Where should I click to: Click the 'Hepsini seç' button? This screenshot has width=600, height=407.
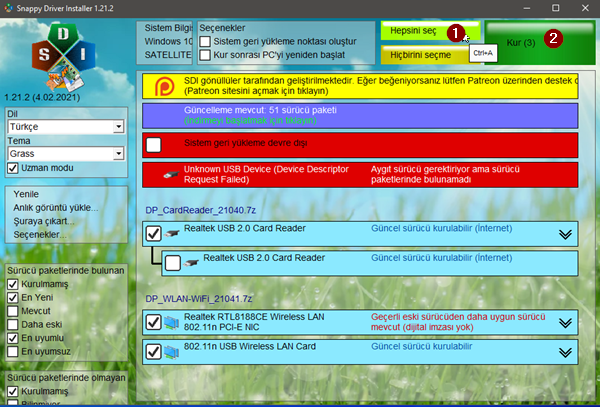coord(430,31)
